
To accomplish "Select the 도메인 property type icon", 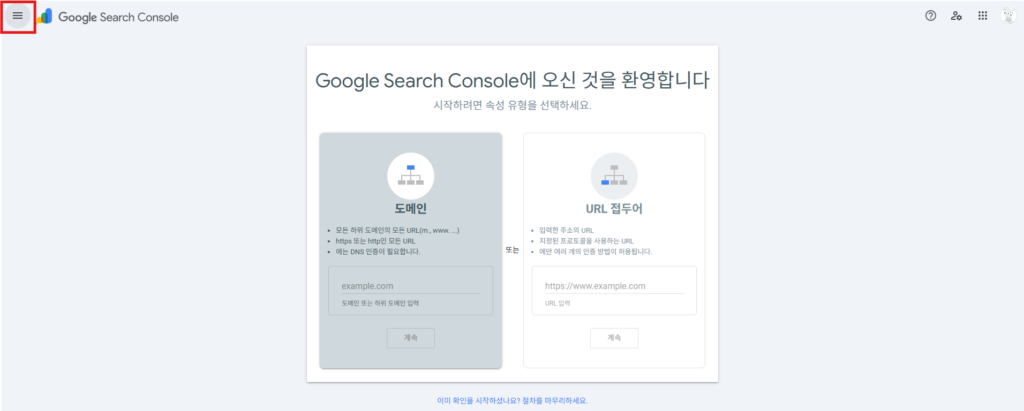I will pos(411,176).
